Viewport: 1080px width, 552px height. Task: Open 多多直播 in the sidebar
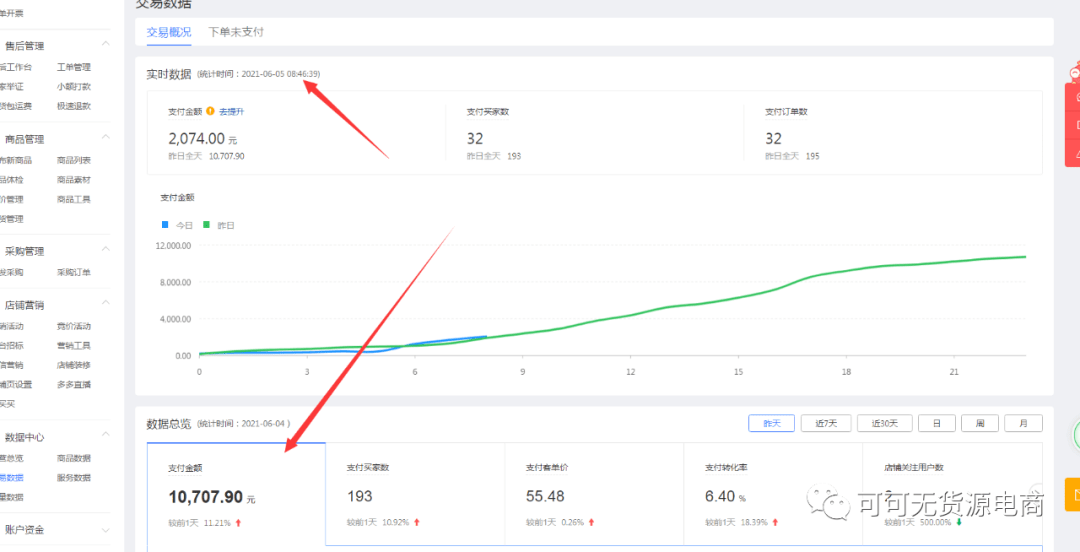pyautogui.click(x=73, y=384)
